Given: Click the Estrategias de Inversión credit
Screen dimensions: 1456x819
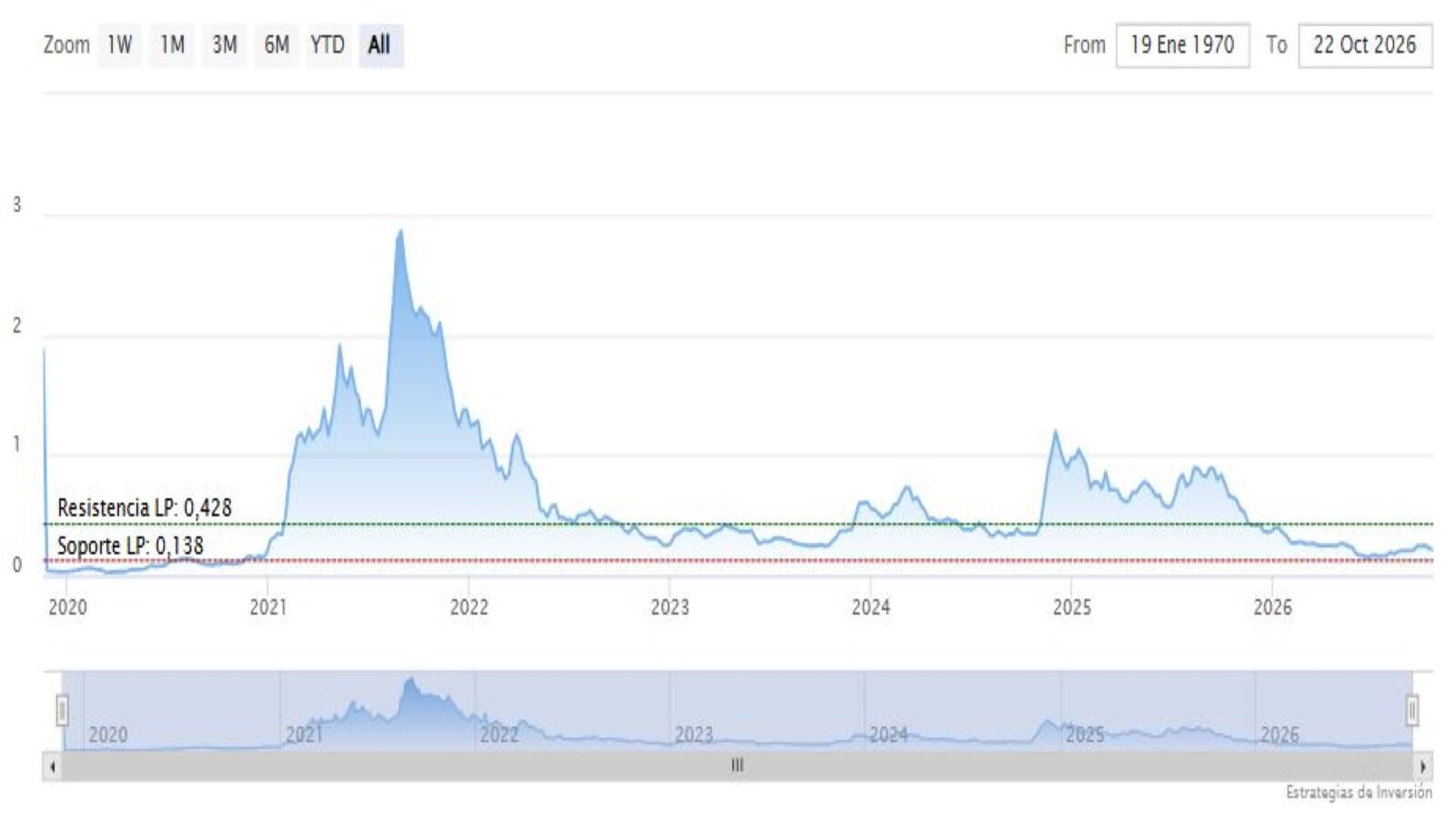Looking at the screenshot, I should click(1359, 793).
